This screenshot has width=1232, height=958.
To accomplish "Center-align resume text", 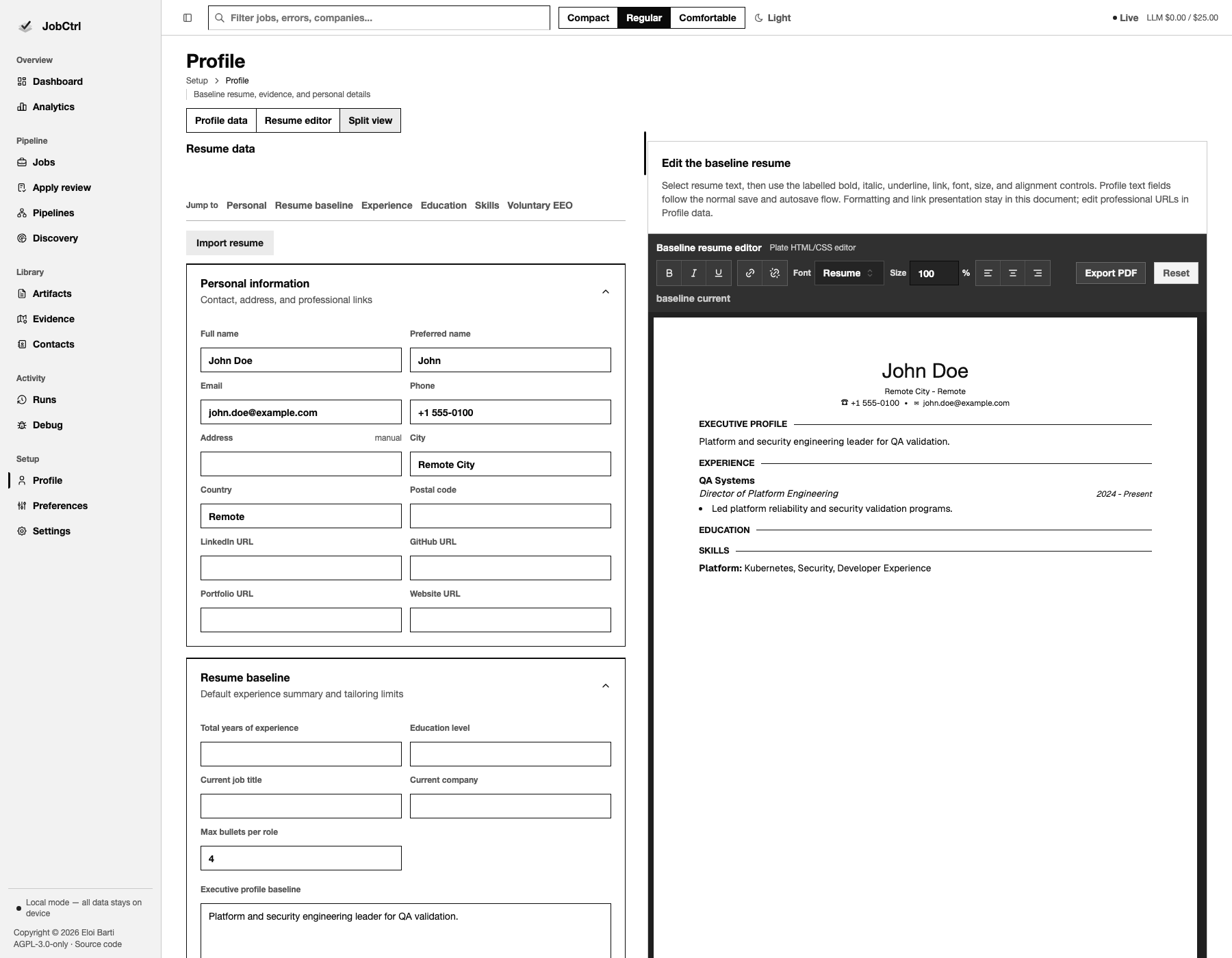I will tap(1013, 273).
